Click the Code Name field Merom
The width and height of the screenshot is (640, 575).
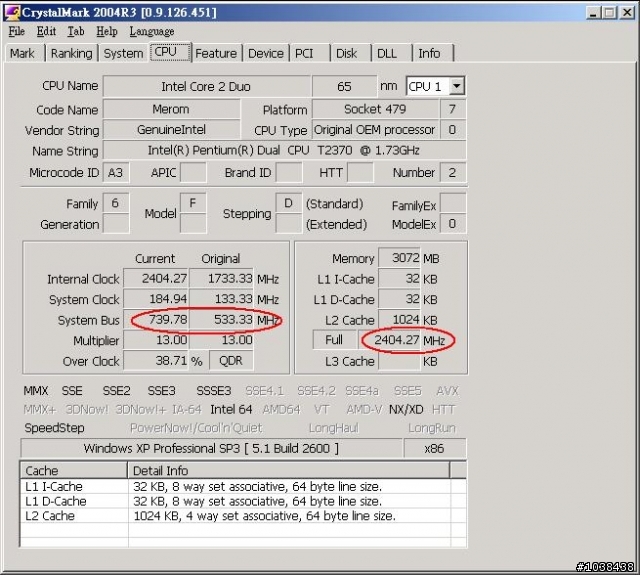point(171,109)
